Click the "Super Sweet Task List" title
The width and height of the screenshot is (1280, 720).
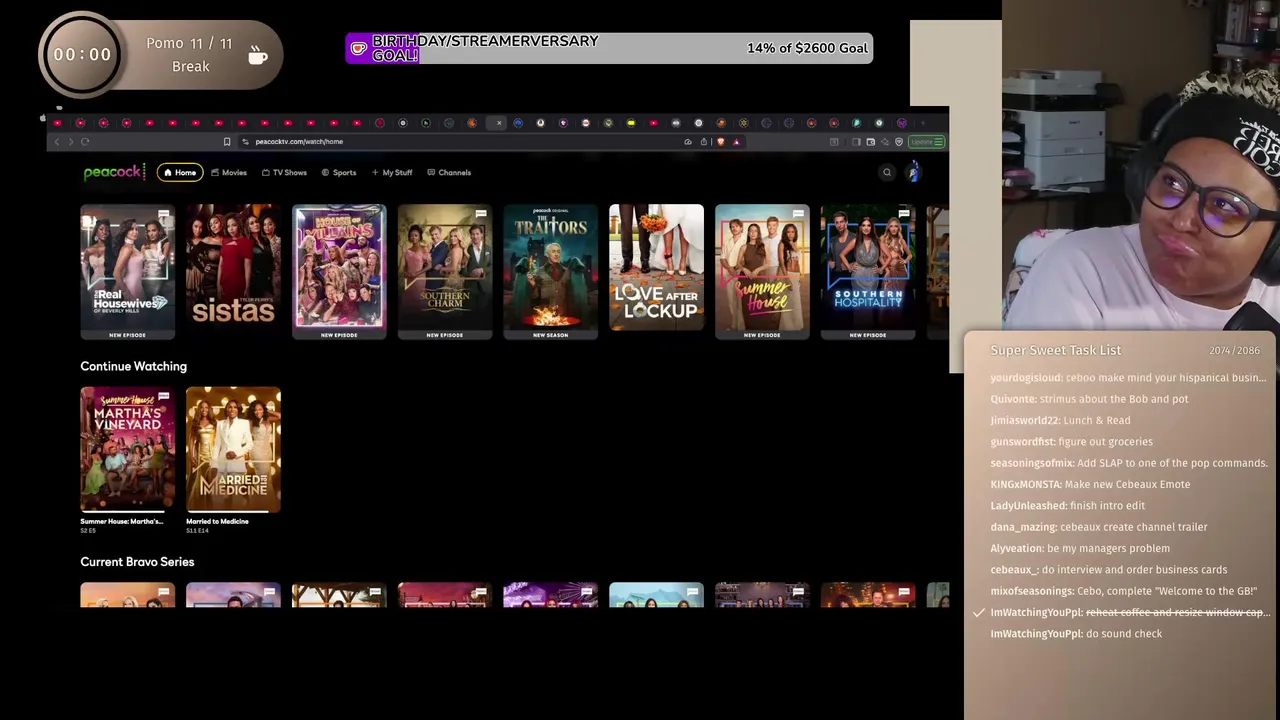(1056, 350)
